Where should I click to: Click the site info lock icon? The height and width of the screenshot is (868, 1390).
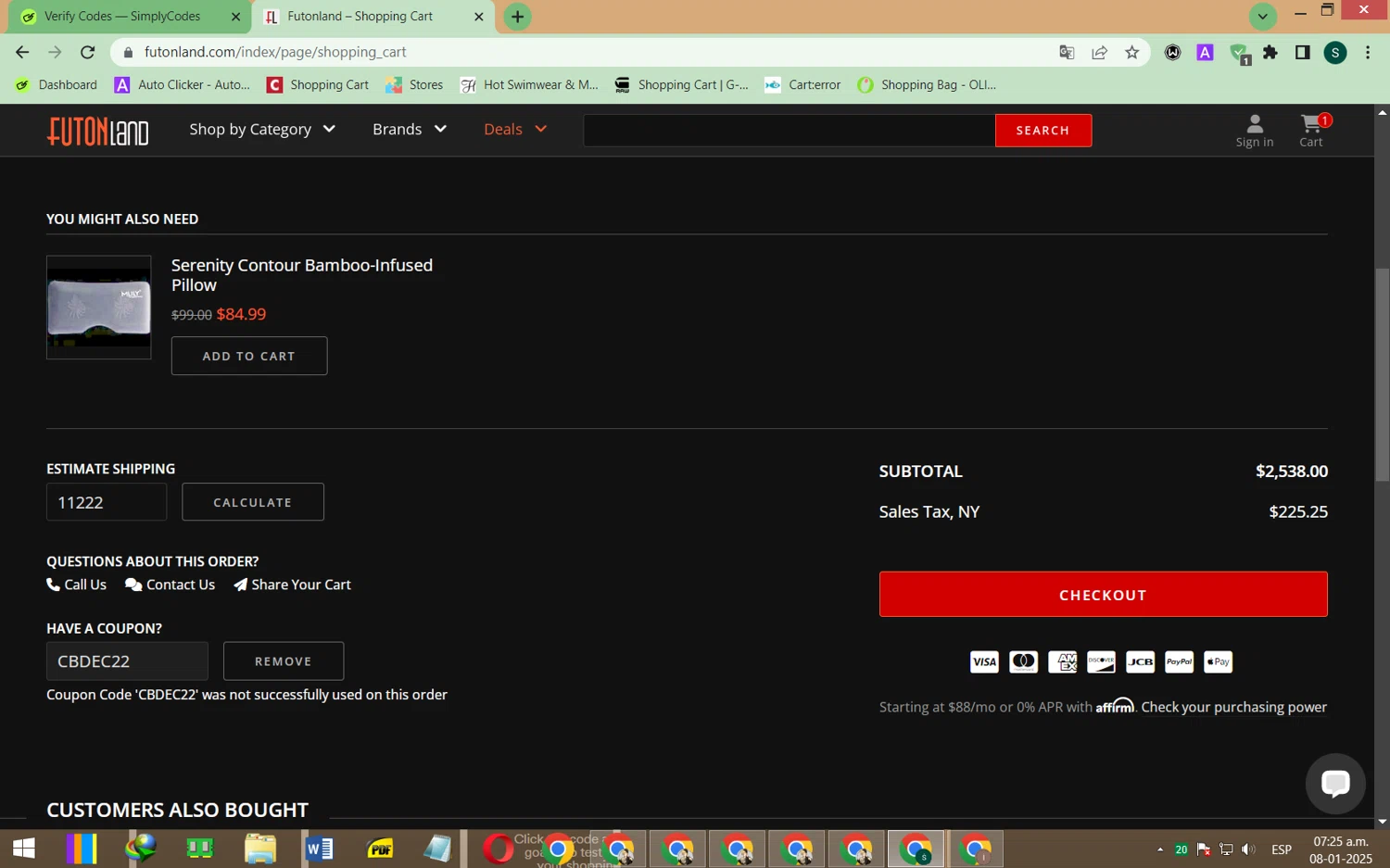128,53
